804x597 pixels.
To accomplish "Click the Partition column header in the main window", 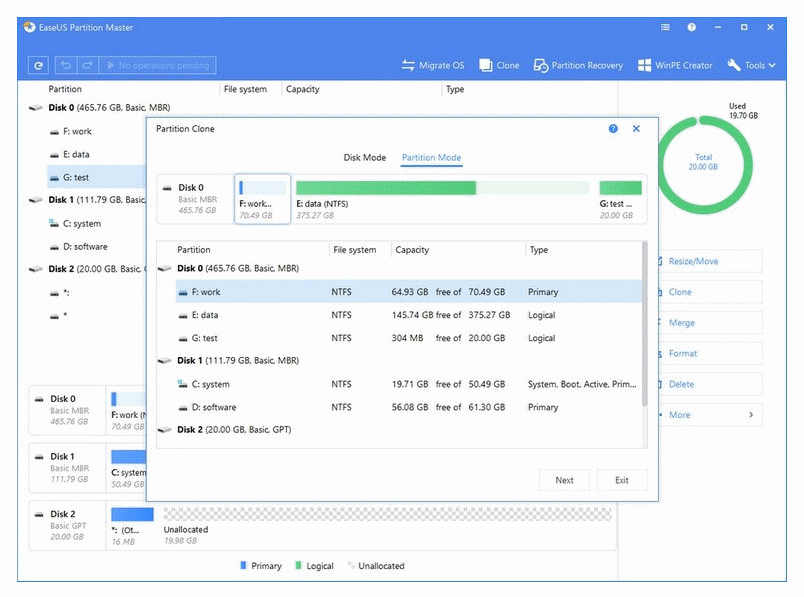I will coord(65,89).
